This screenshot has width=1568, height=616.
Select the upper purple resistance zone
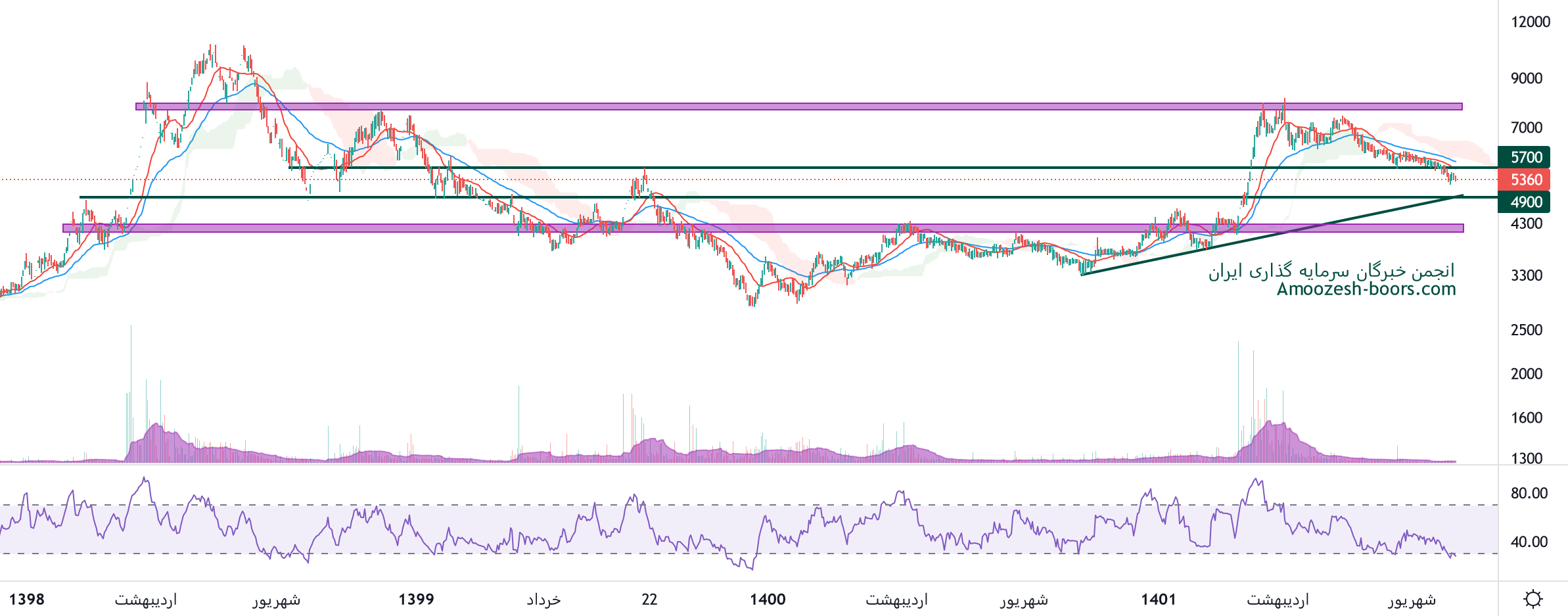coord(789,106)
